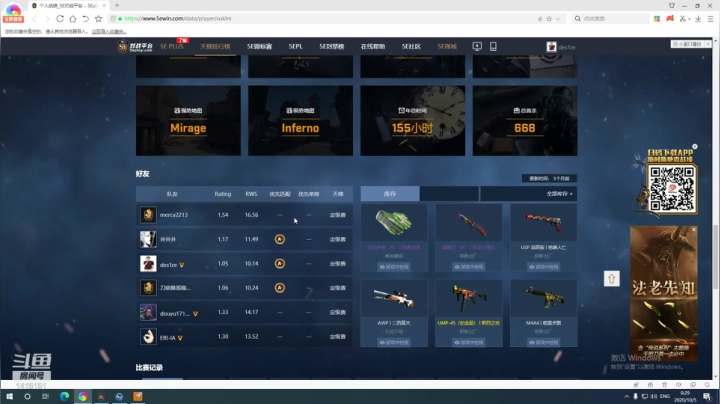Viewport: 720px width, 404px height.
Task: Click douyu171's avatar image
Action: pyautogui.click(x=148, y=312)
